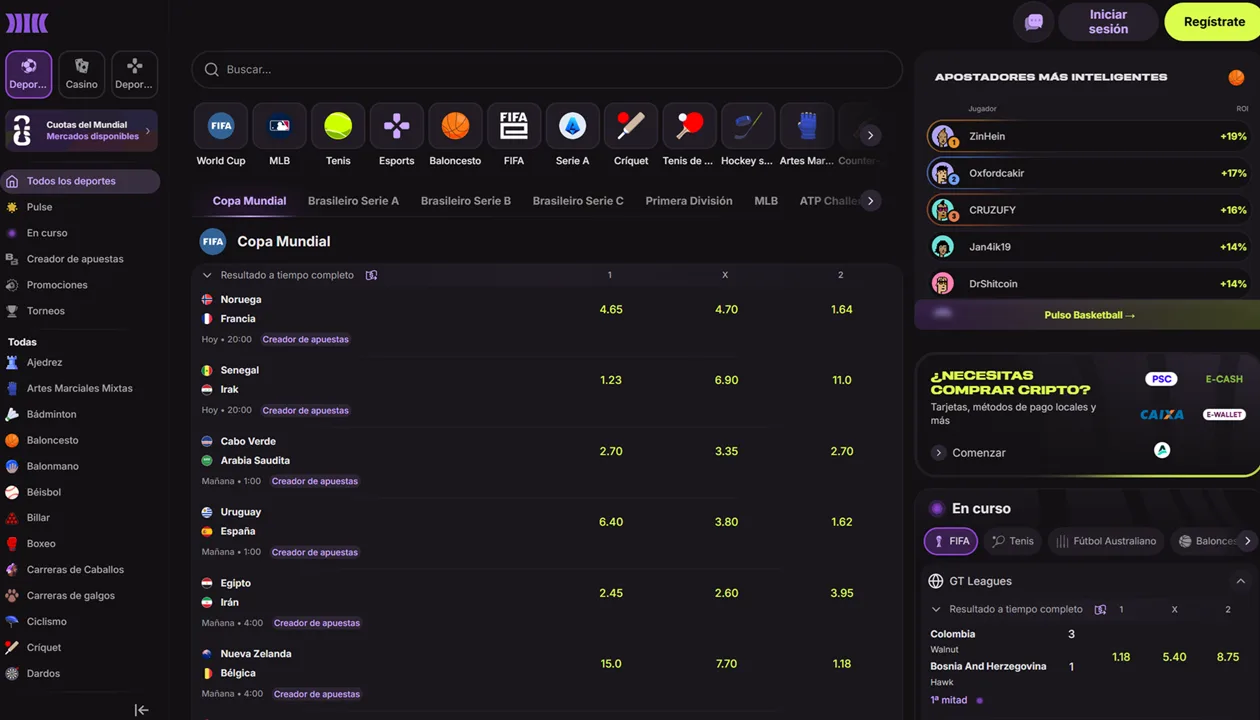Collapse the sidebar with arrow icon

pos(142,710)
